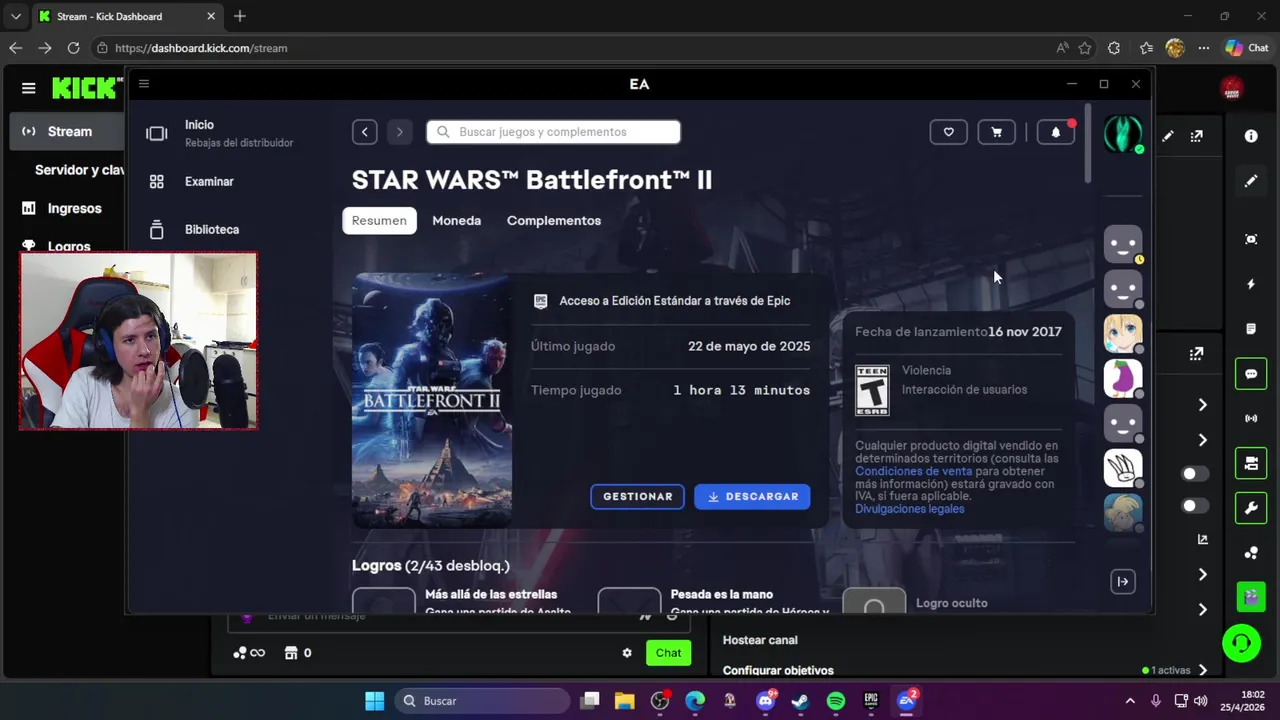
Task: Refresh the browser page
Action: [73, 47]
